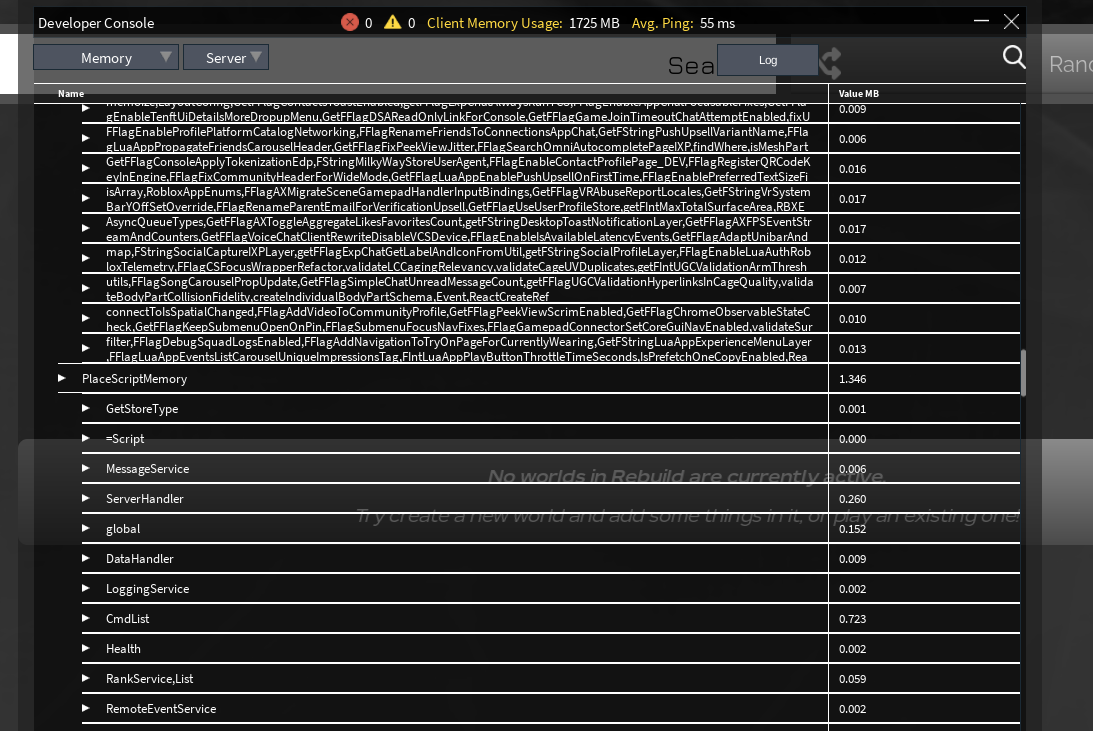Viewport: 1093px width, 731px height.
Task: Select the LoggingService label
Action: point(147,588)
